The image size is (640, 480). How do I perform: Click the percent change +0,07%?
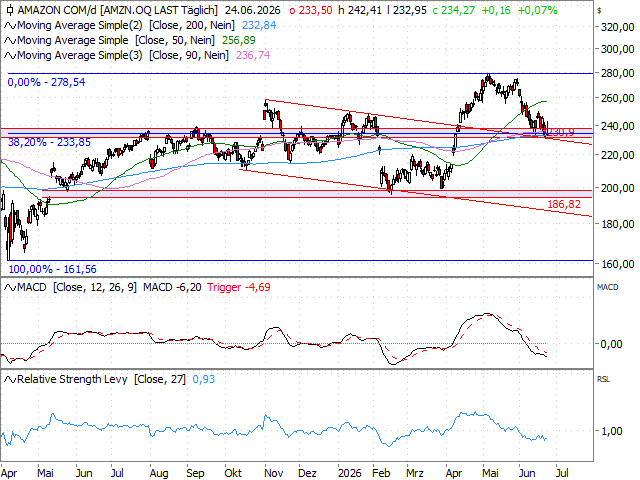(538, 10)
